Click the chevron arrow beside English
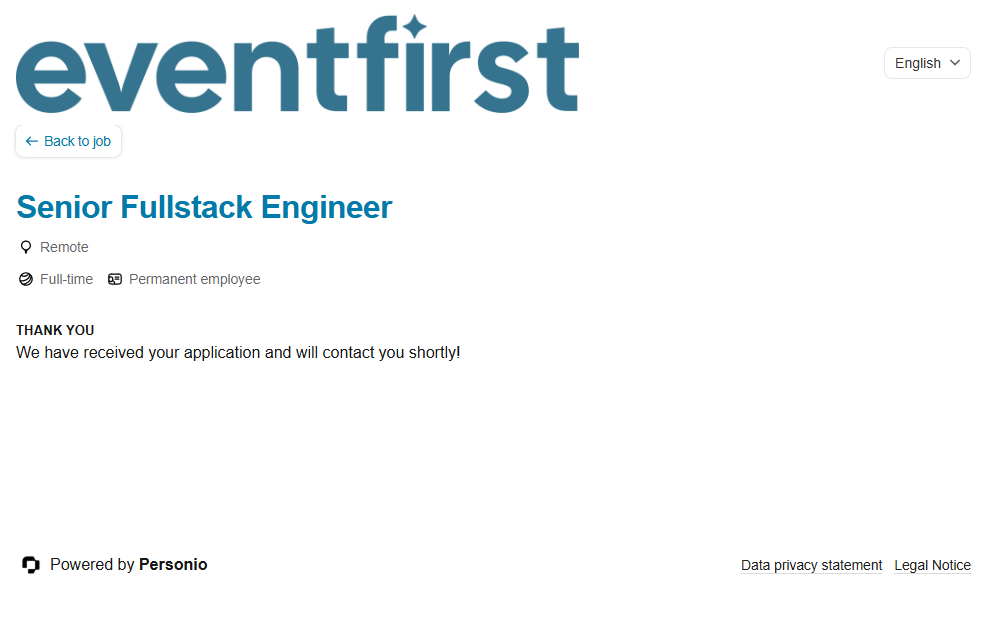The height and width of the screenshot is (627, 987). [955, 63]
